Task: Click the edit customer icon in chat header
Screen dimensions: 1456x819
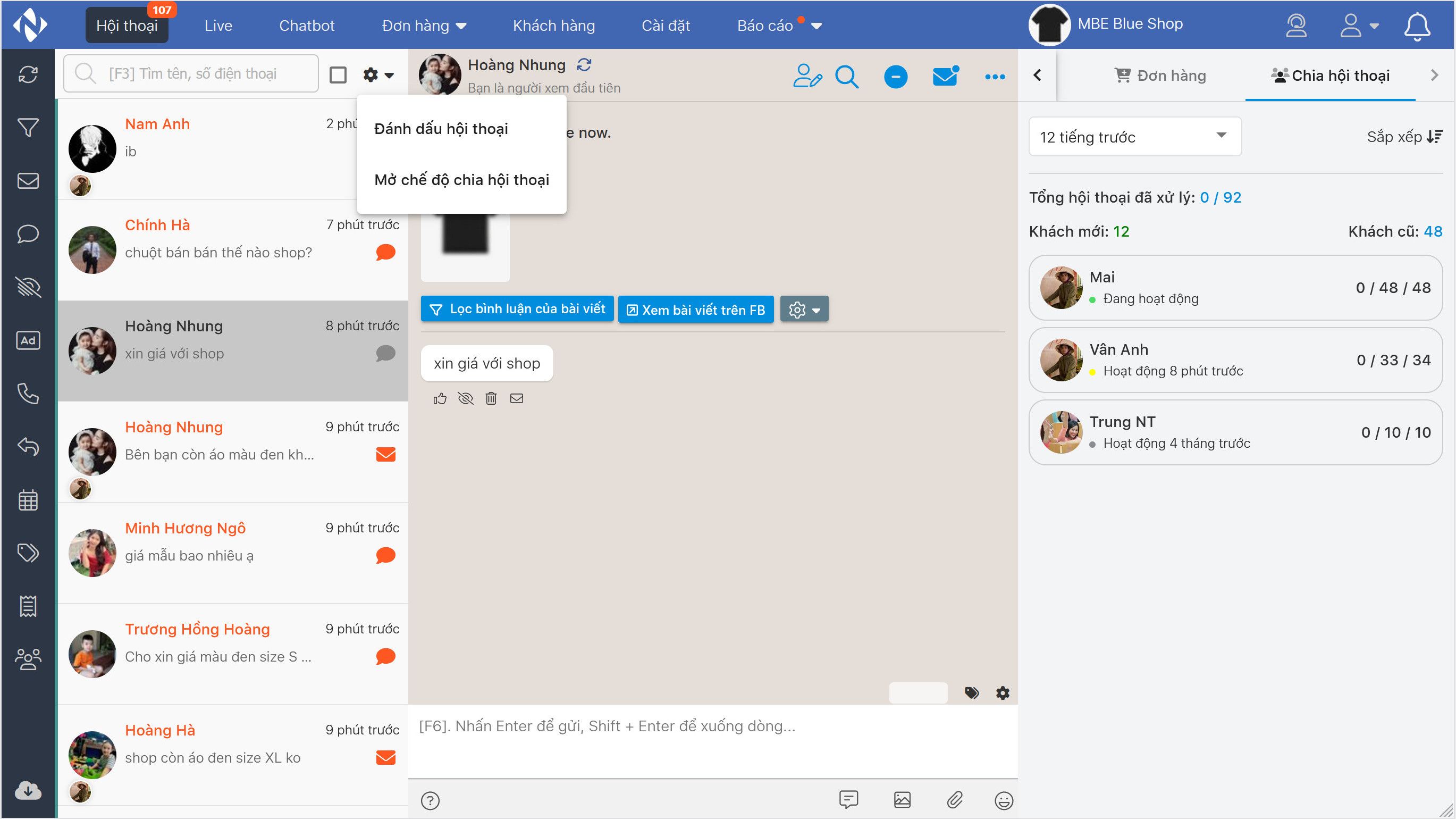Action: [807, 76]
